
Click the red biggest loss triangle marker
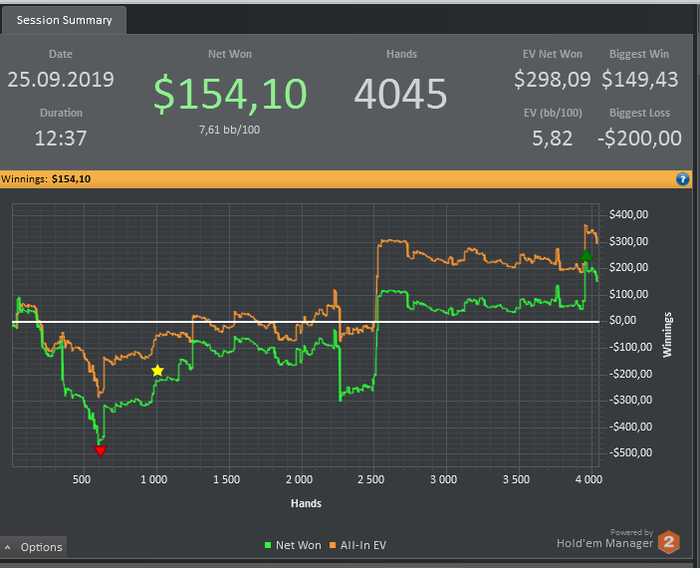[100, 451]
